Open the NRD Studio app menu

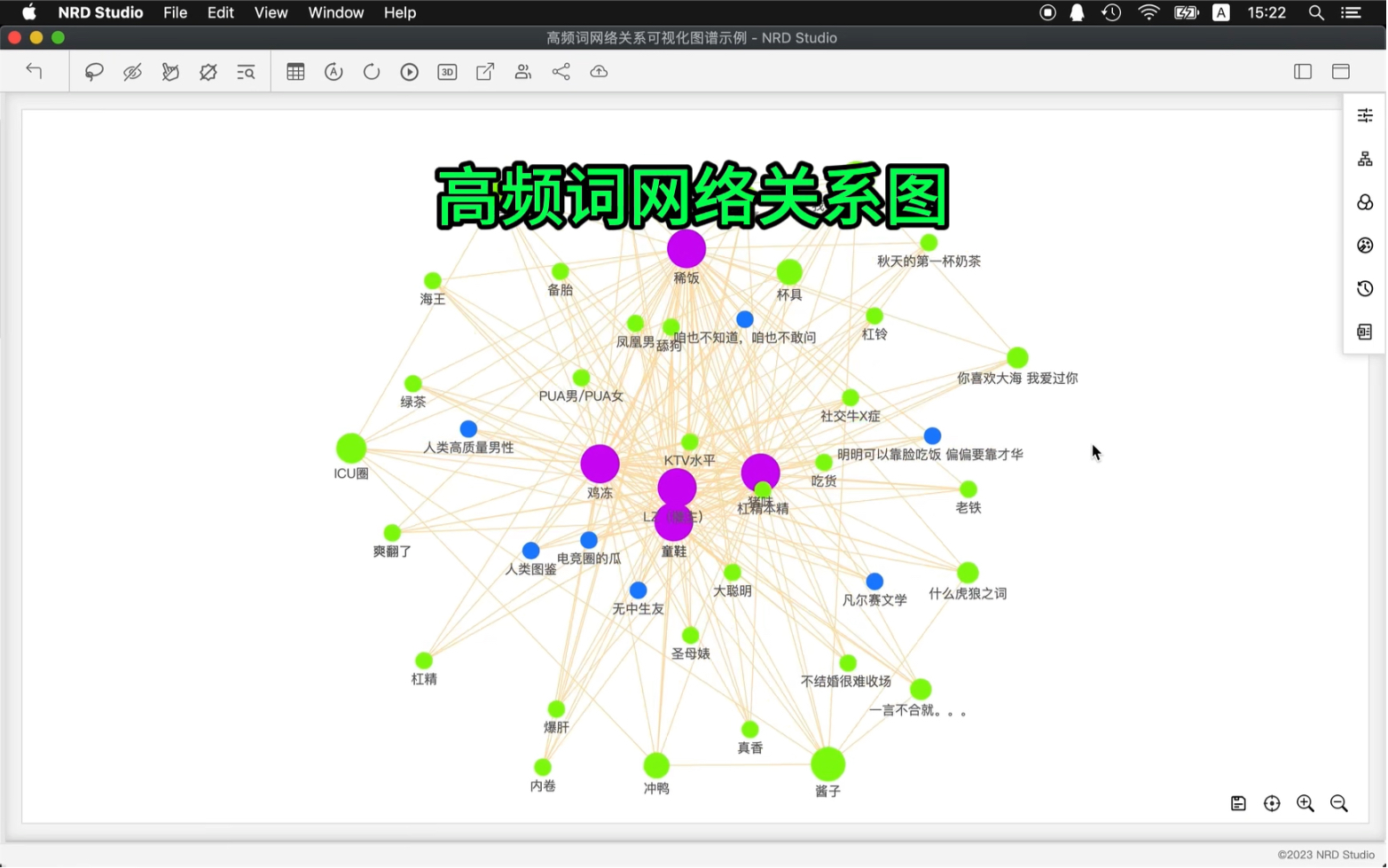[100, 12]
